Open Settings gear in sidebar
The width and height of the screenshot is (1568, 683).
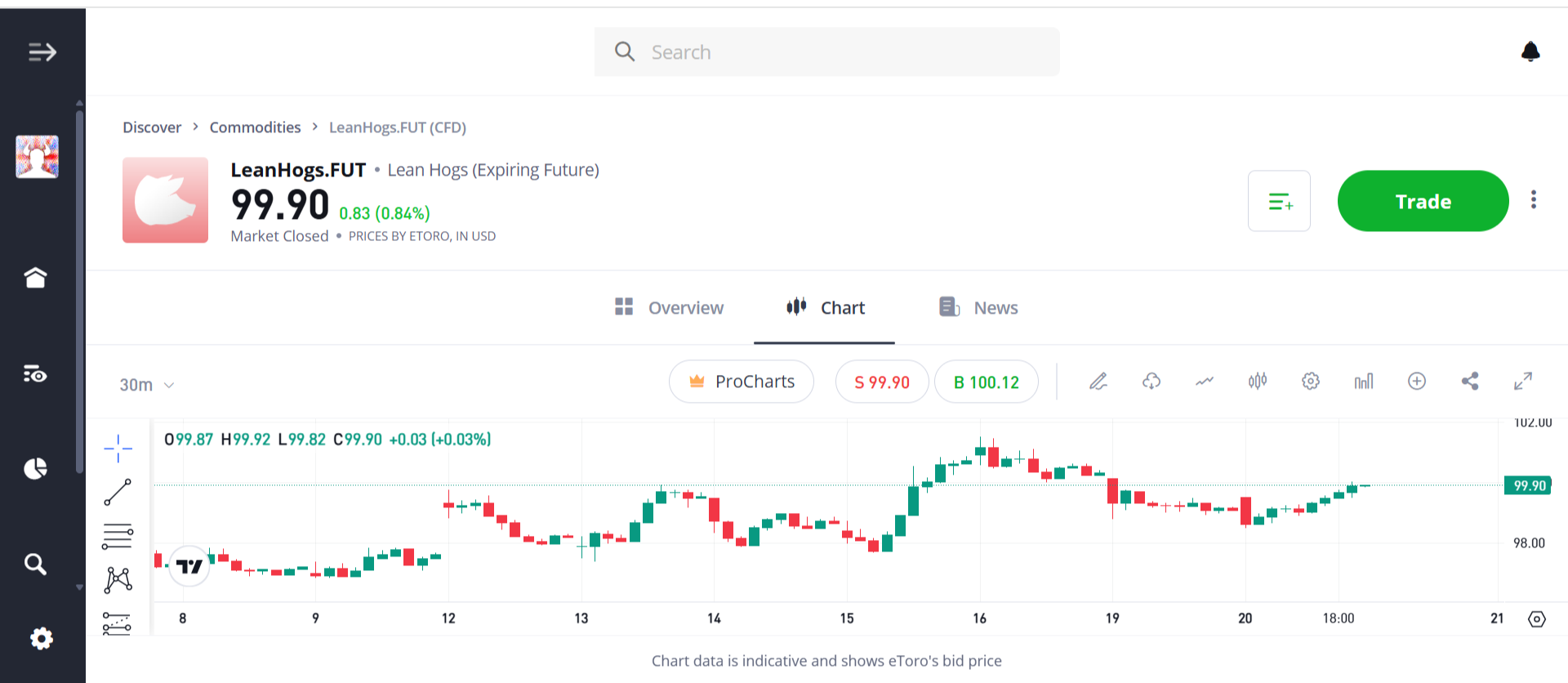[41, 638]
